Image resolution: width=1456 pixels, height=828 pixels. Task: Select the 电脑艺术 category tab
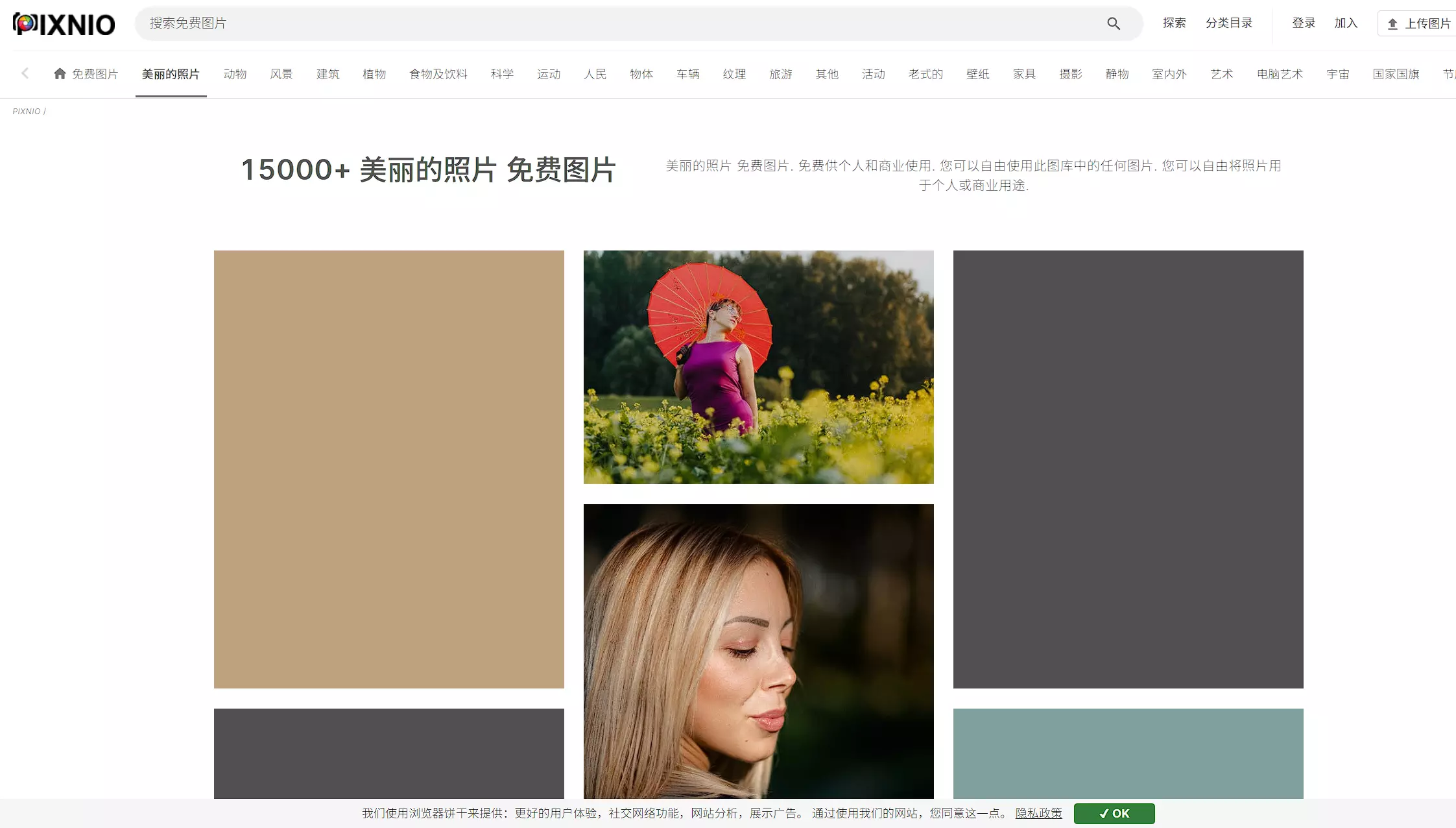coord(1279,74)
